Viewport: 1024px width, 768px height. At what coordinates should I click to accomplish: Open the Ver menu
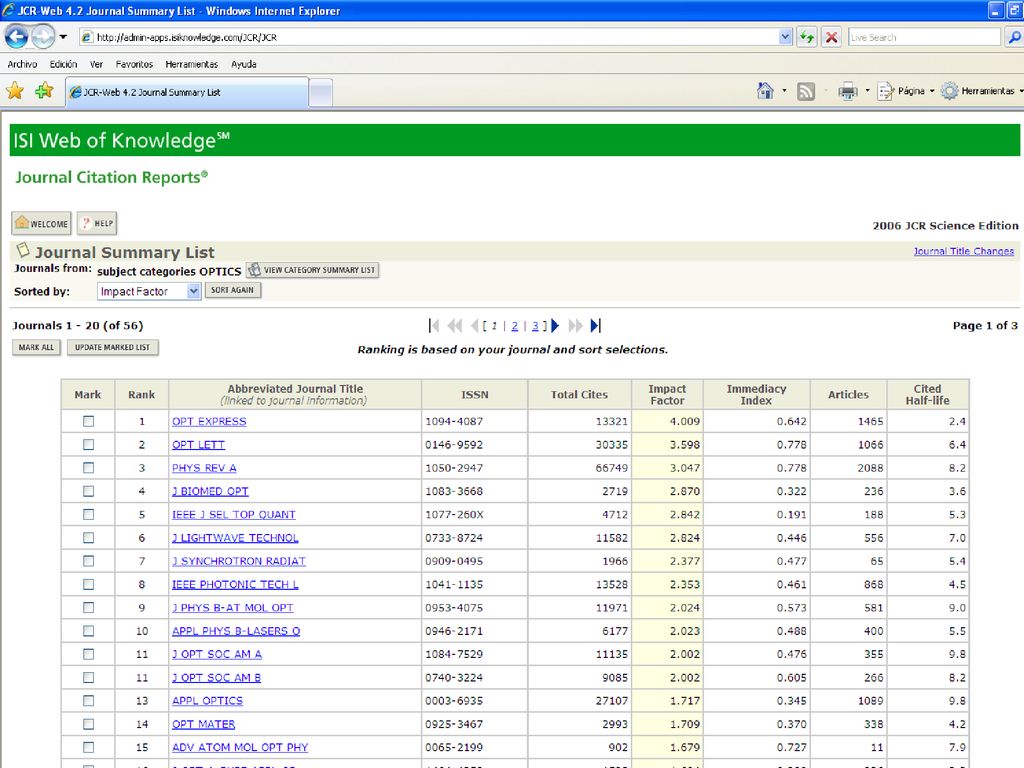[x=97, y=64]
